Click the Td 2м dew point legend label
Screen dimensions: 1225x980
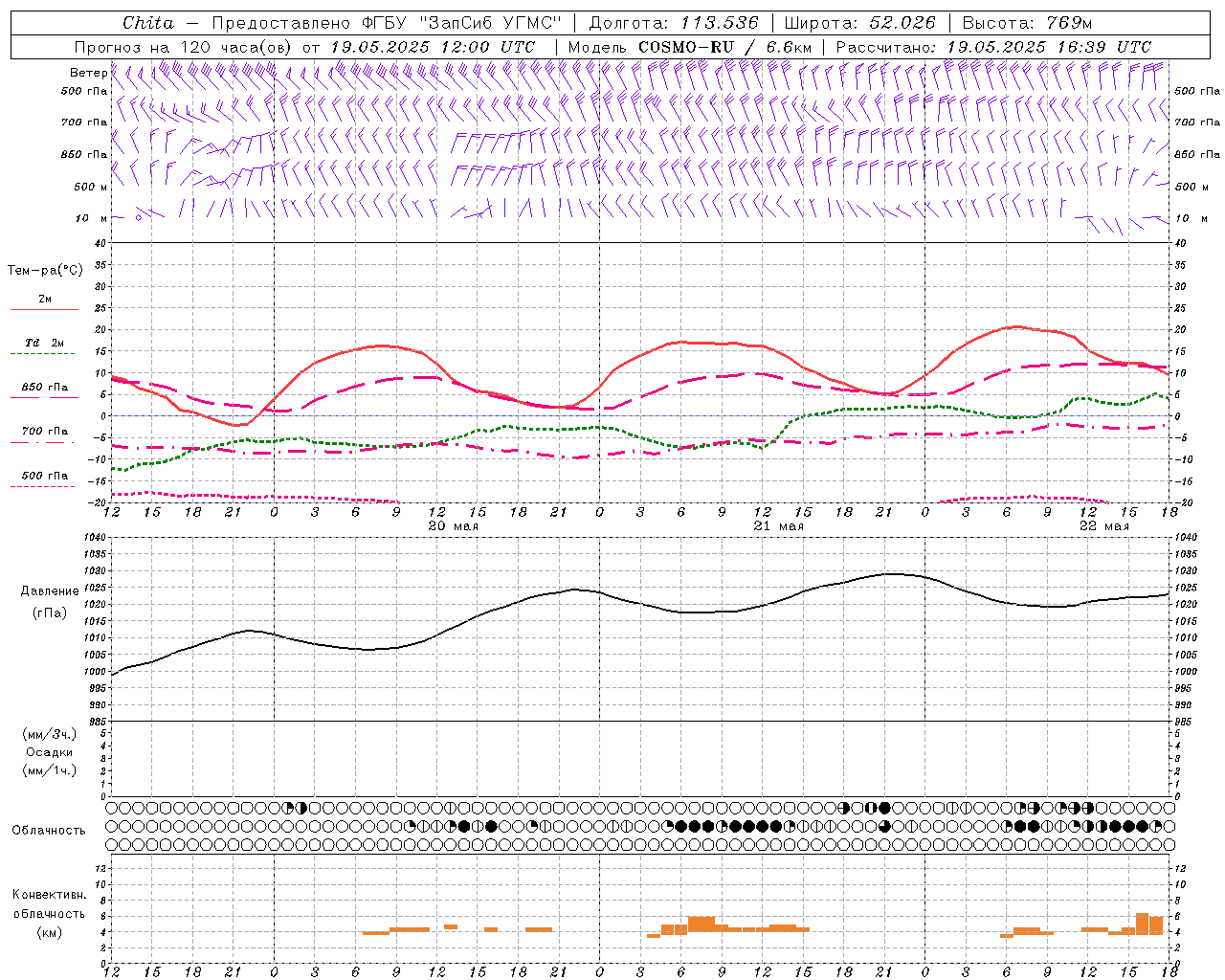(45, 343)
